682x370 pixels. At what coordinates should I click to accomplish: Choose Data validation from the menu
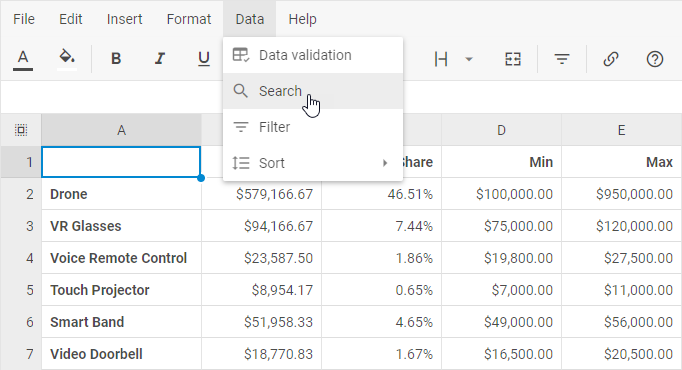[313, 55]
